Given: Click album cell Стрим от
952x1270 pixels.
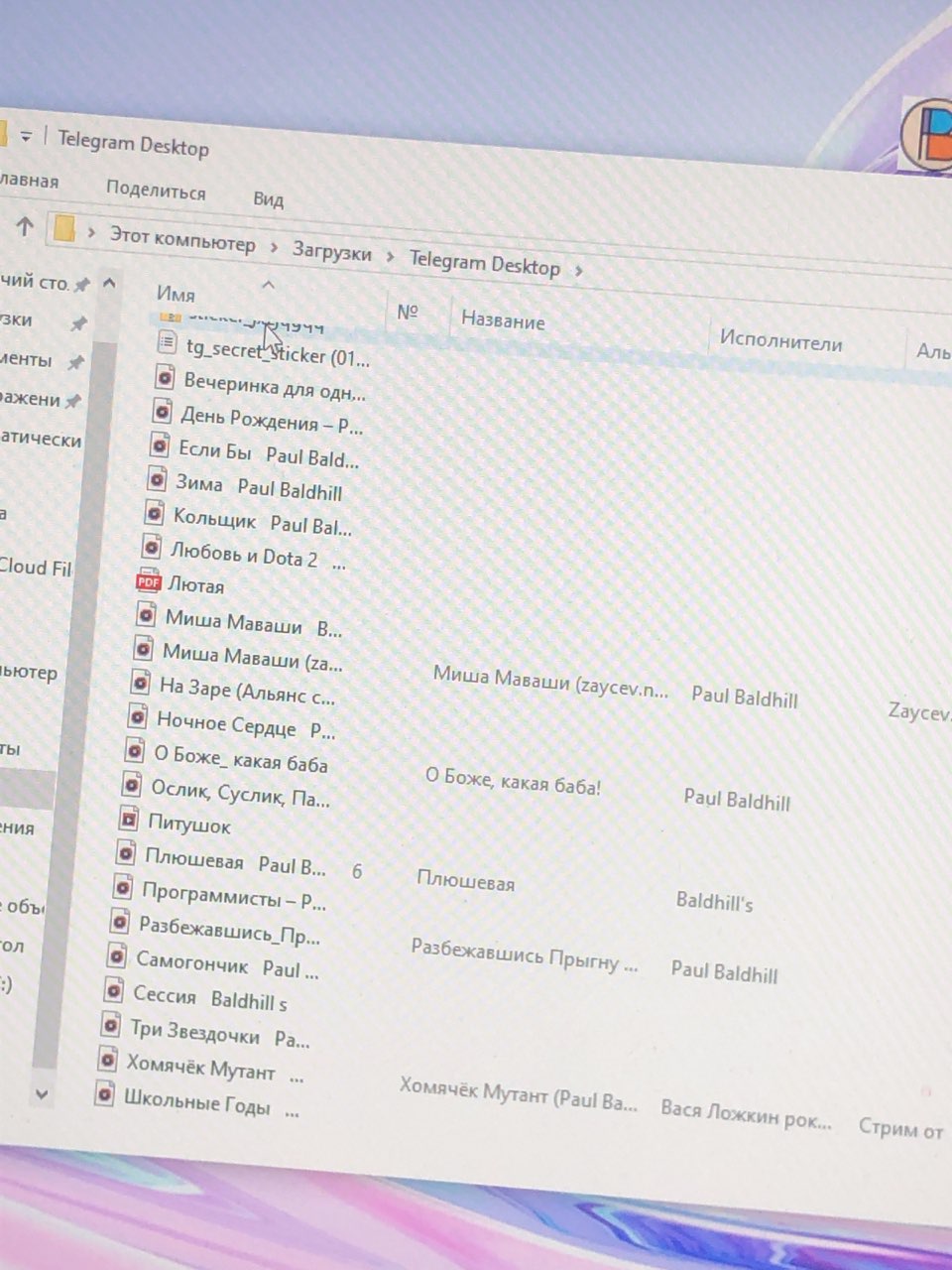Looking at the screenshot, I should tap(900, 1128).
